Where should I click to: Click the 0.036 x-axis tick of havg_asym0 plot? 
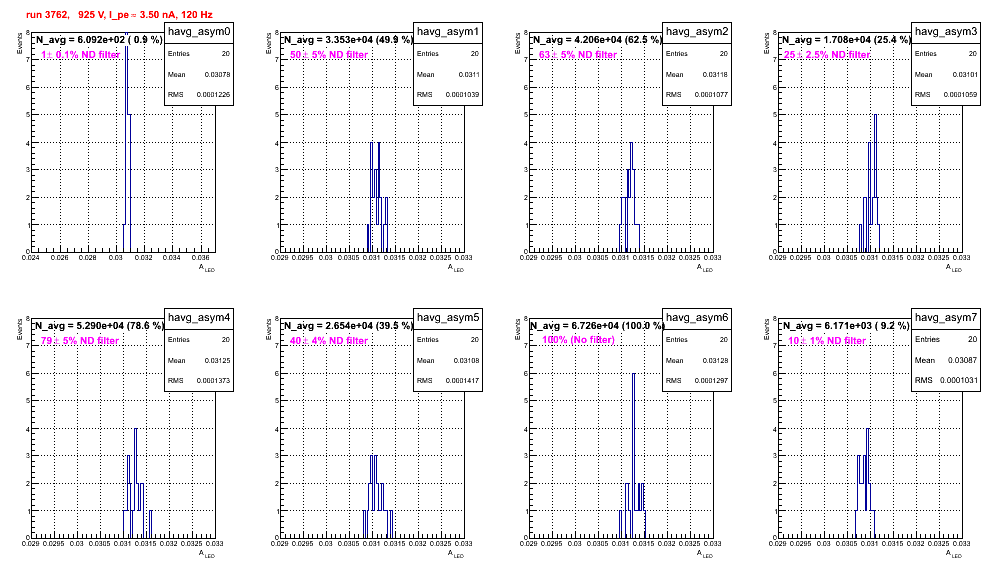(201, 258)
